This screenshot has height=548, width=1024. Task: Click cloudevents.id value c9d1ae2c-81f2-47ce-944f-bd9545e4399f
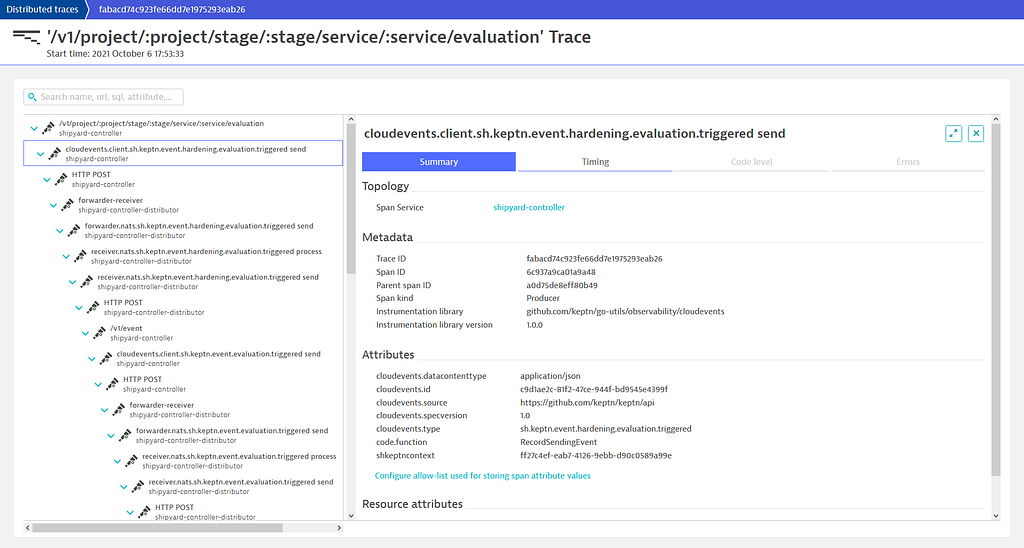pos(594,389)
